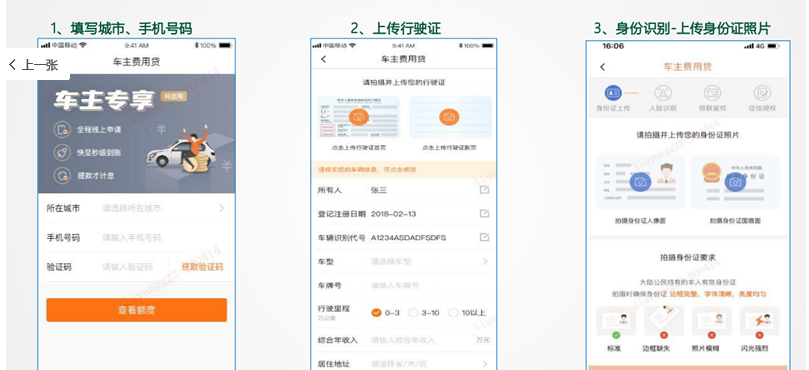Image resolution: width=809 pixels, height=370 pixels.
Task: Tap camera icon for 身份证人像面
Action: (640, 182)
